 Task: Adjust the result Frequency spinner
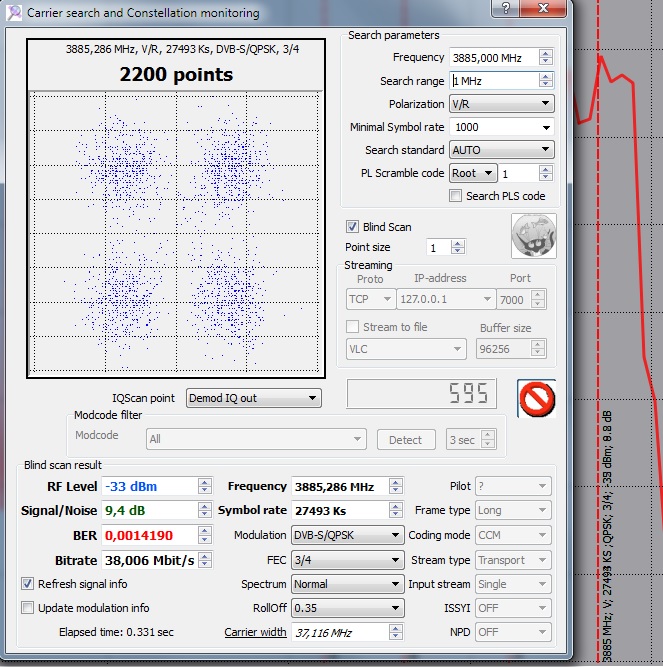[396, 486]
